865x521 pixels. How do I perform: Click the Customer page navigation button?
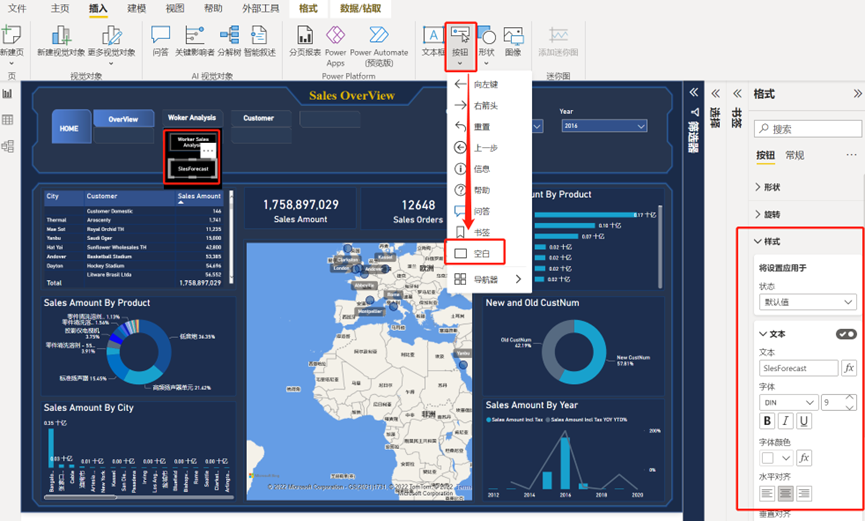click(258, 118)
